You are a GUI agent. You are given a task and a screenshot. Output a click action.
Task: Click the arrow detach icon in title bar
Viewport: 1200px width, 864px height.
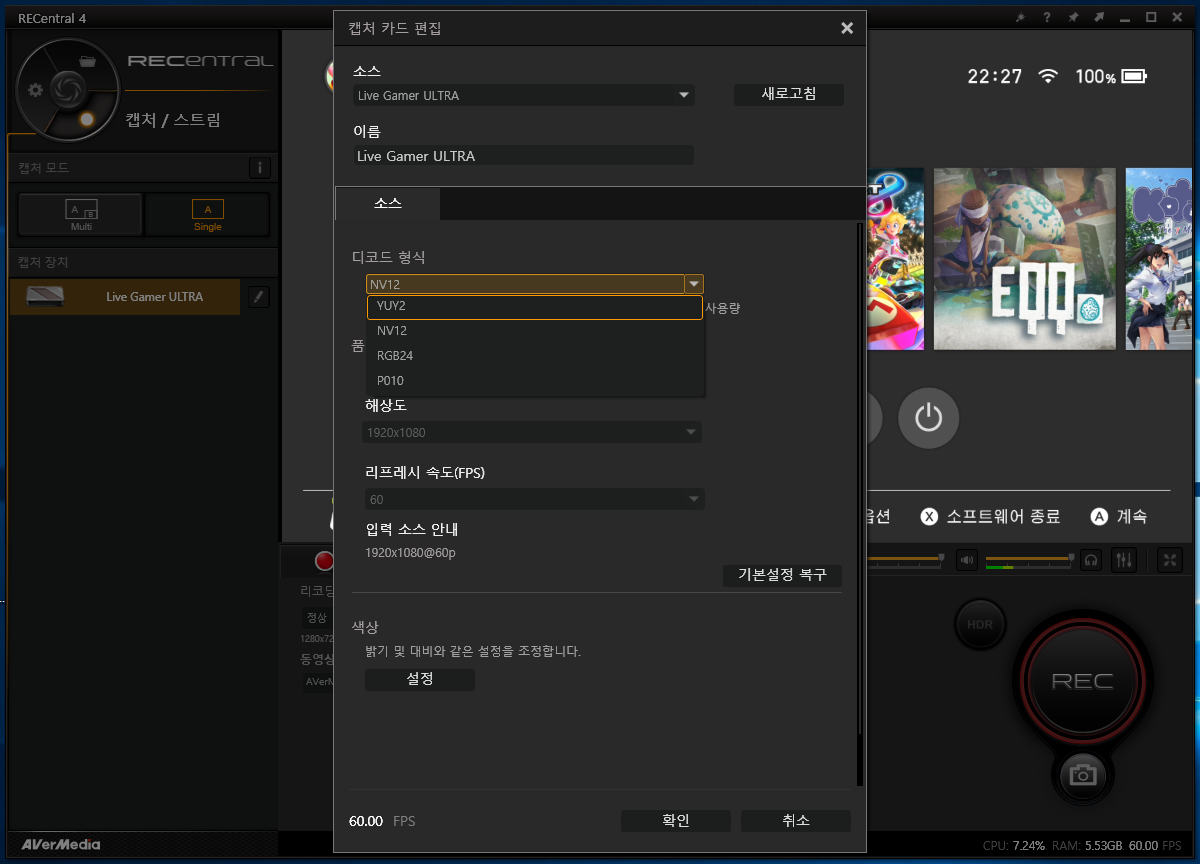click(1099, 18)
